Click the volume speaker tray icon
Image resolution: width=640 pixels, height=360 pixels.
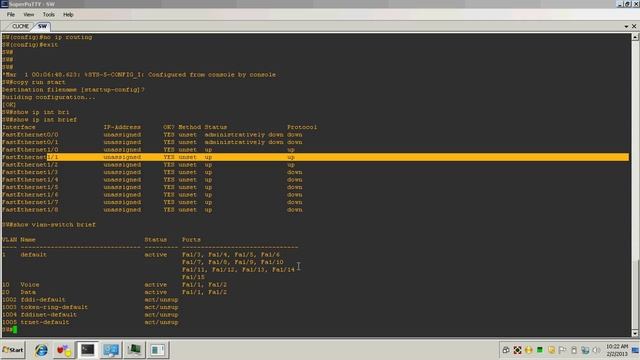point(596,350)
